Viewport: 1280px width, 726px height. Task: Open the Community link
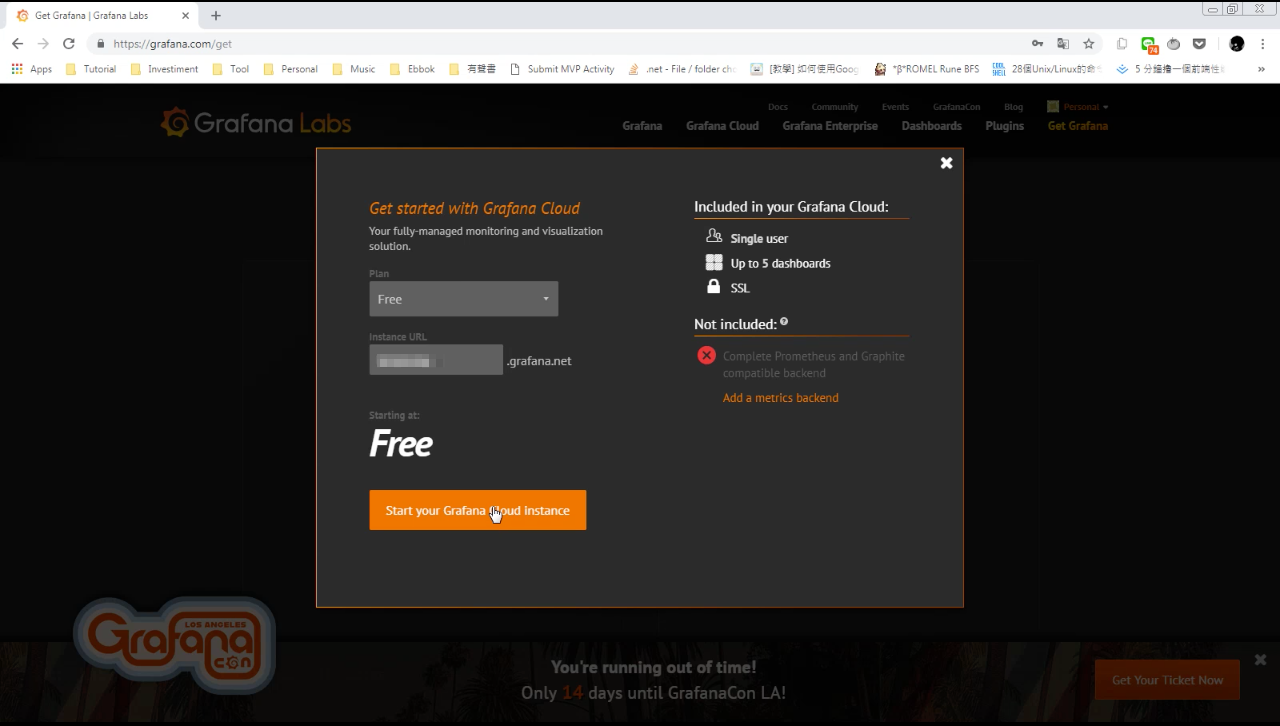click(x=835, y=107)
